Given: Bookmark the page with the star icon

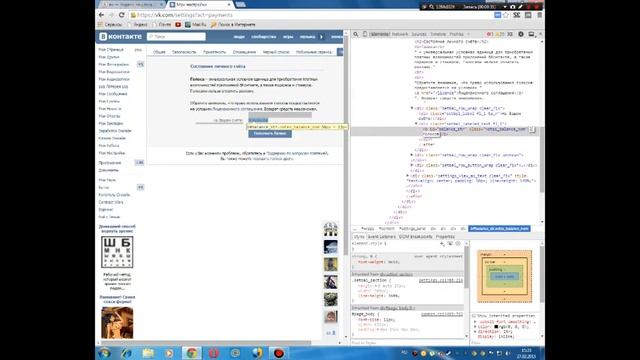Looking at the screenshot, I should [x=506, y=15].
